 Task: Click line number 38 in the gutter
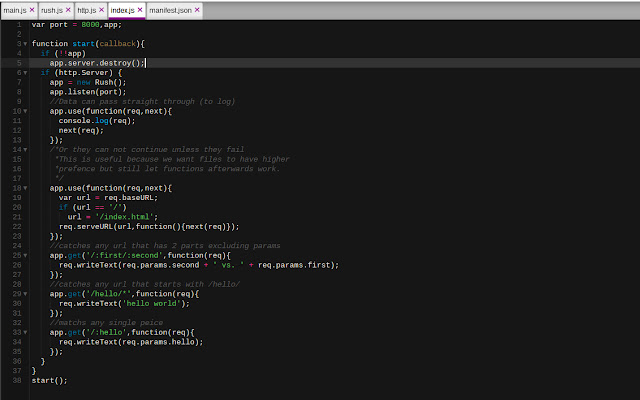click(17, 380)
